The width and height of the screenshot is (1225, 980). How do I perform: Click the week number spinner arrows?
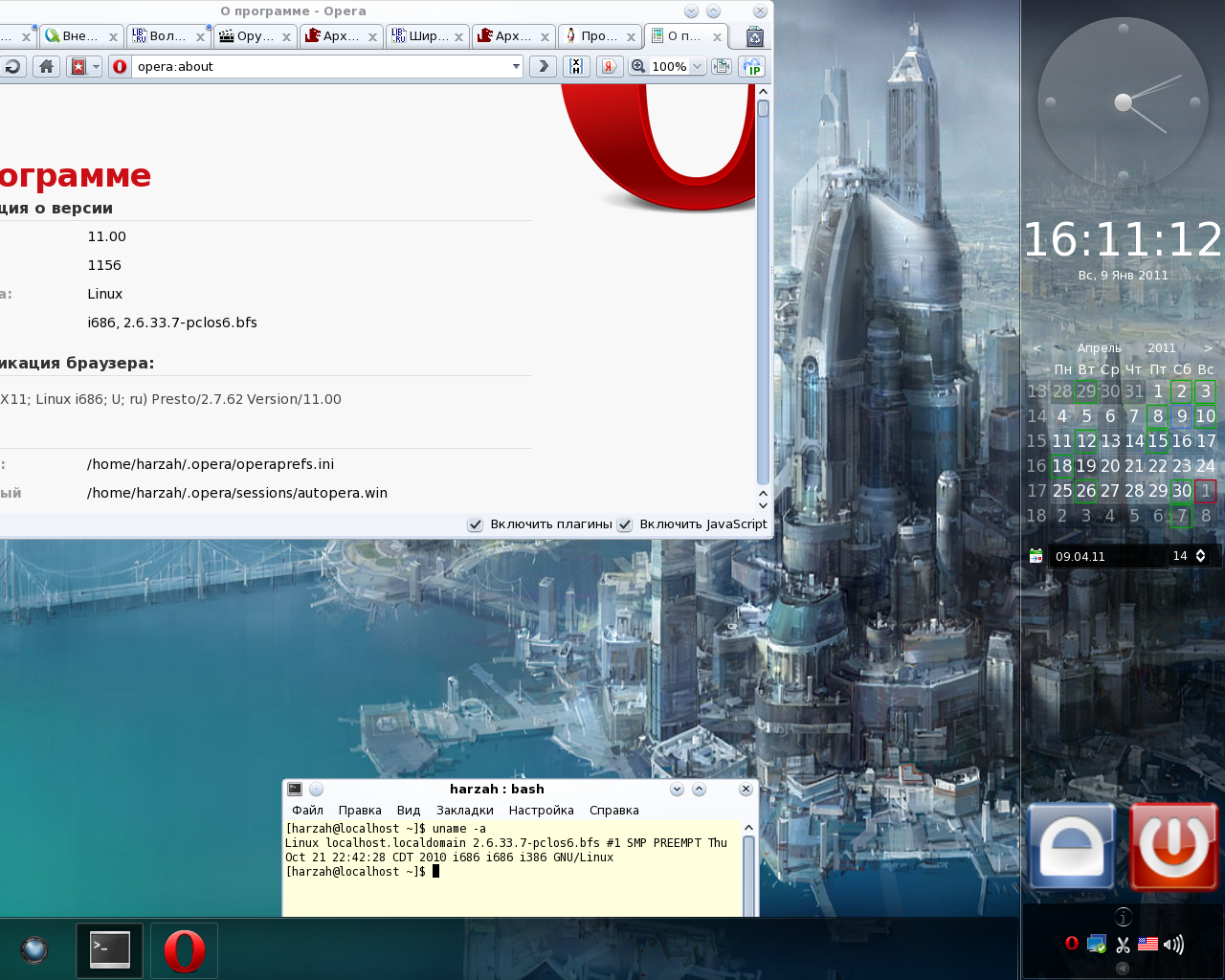point(1201,556)
